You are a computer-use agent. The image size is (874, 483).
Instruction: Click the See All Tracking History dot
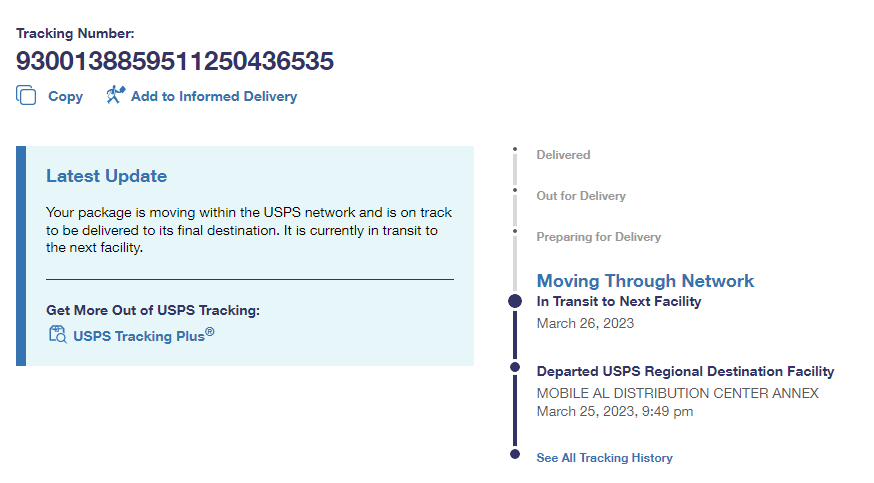click(515, 454)
